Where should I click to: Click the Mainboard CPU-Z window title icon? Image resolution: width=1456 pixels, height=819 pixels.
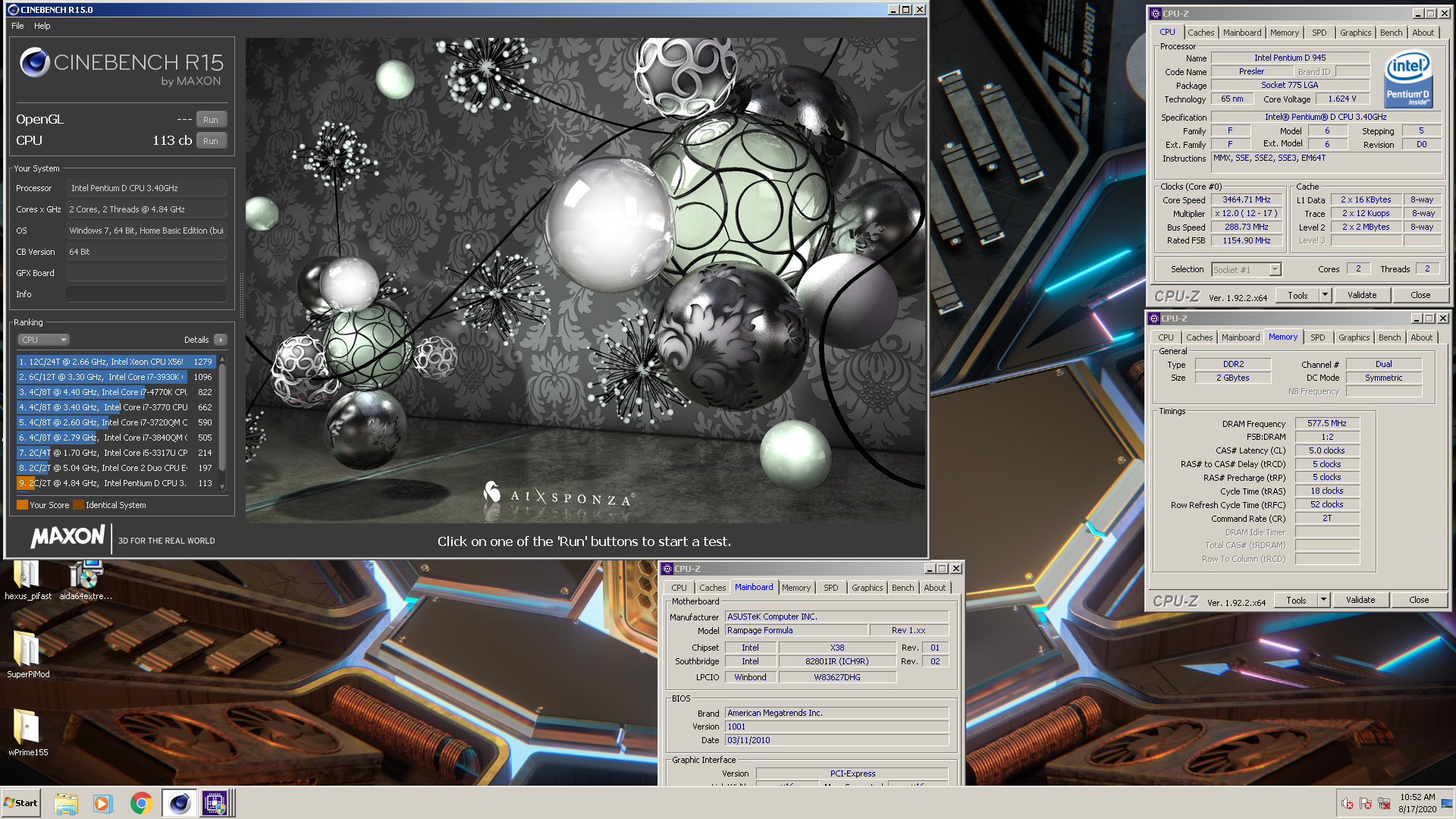tap(667, 569)
